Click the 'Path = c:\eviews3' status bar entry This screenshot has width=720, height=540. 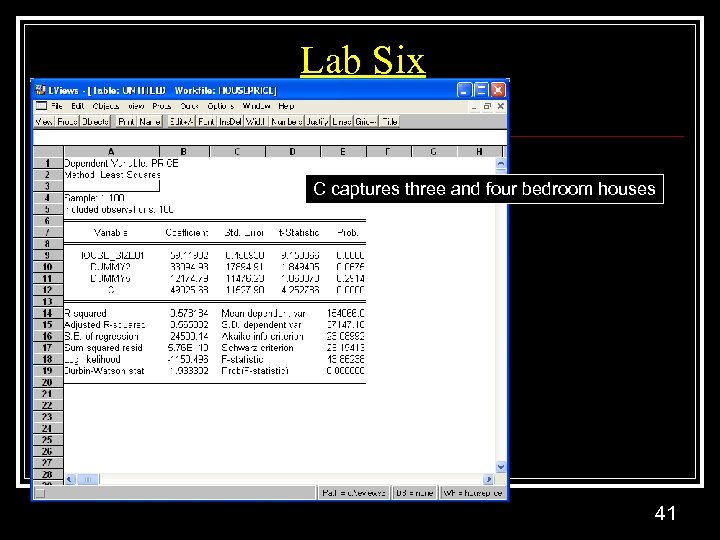(354, 493)
